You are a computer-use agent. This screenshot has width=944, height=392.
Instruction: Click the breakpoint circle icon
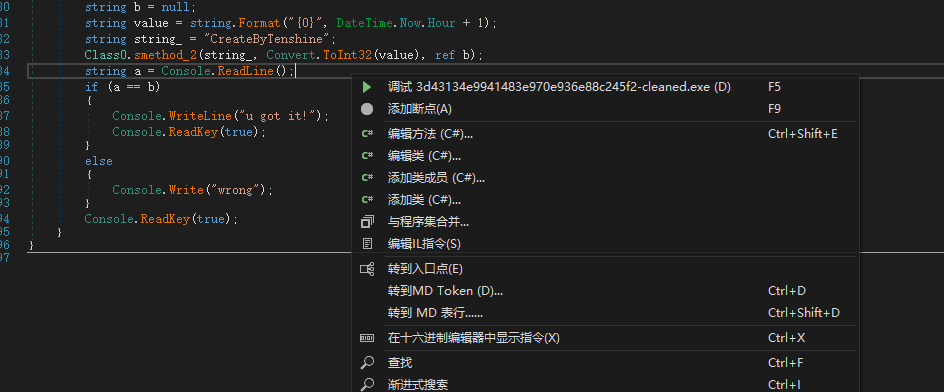click(x=367, y=109)
